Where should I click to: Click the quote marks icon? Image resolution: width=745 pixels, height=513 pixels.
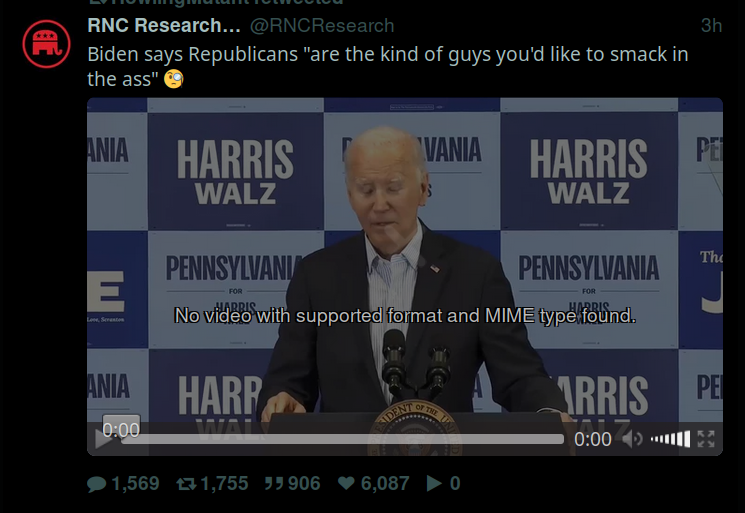(x=274, y=484)
